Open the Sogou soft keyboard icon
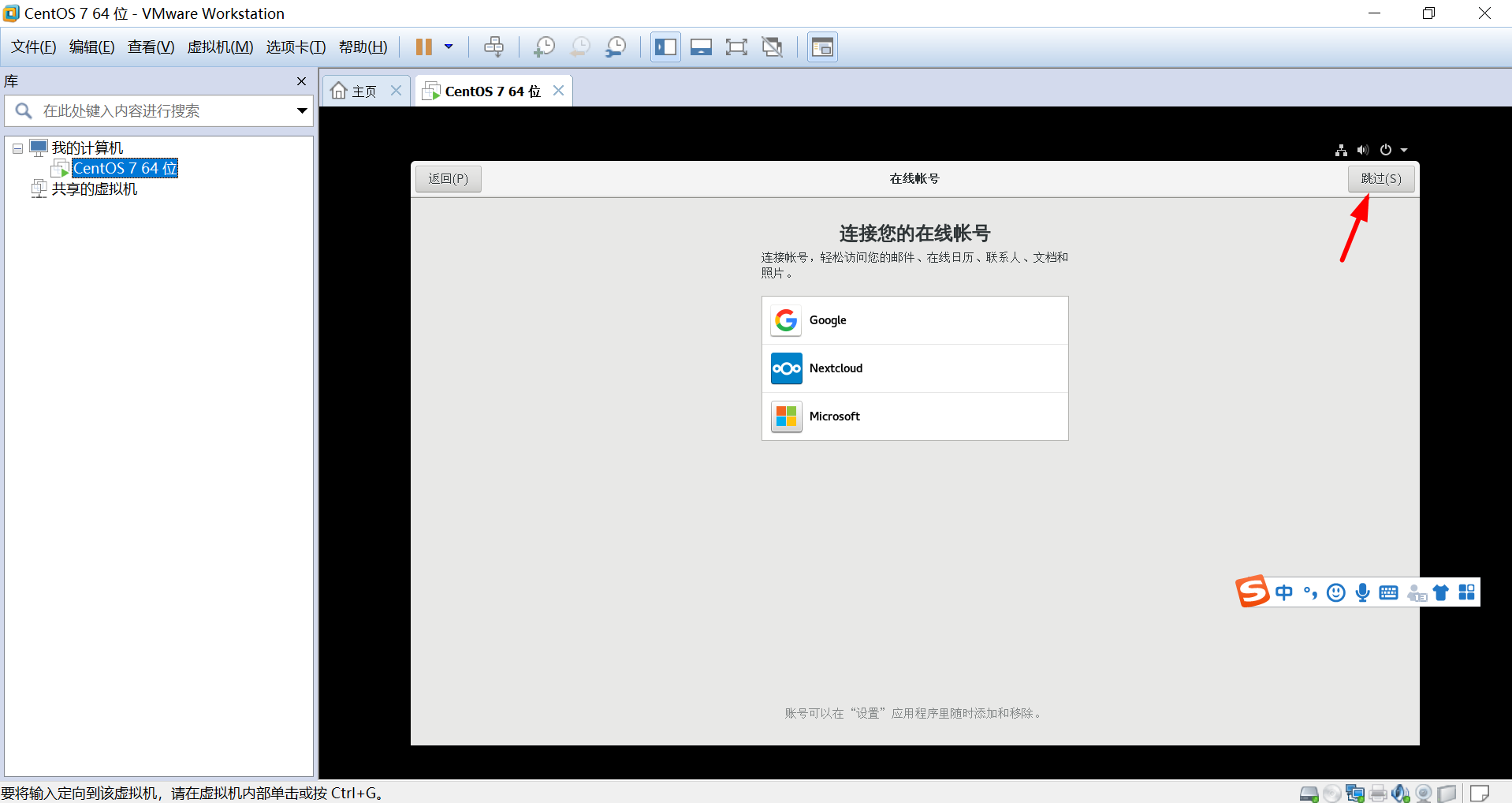Screen dimensions: 1512x803 click(x=1388, y=592)
